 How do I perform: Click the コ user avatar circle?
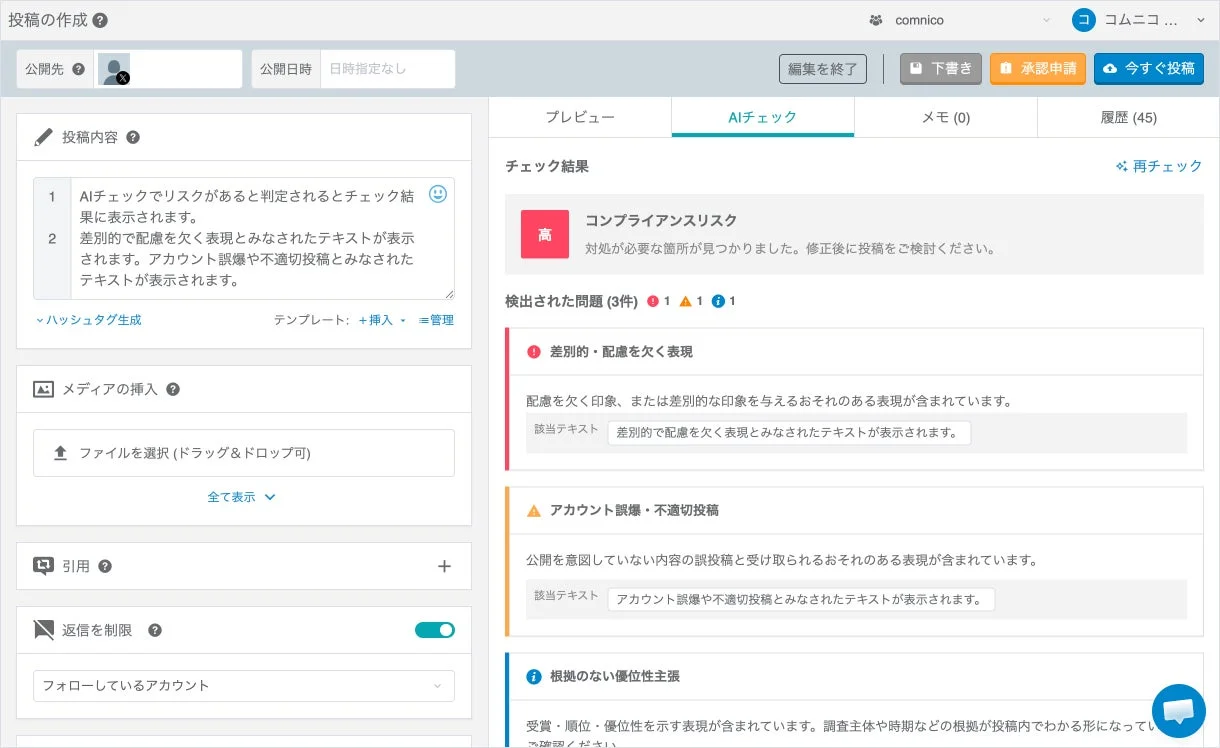click(x=1084, y=20)
